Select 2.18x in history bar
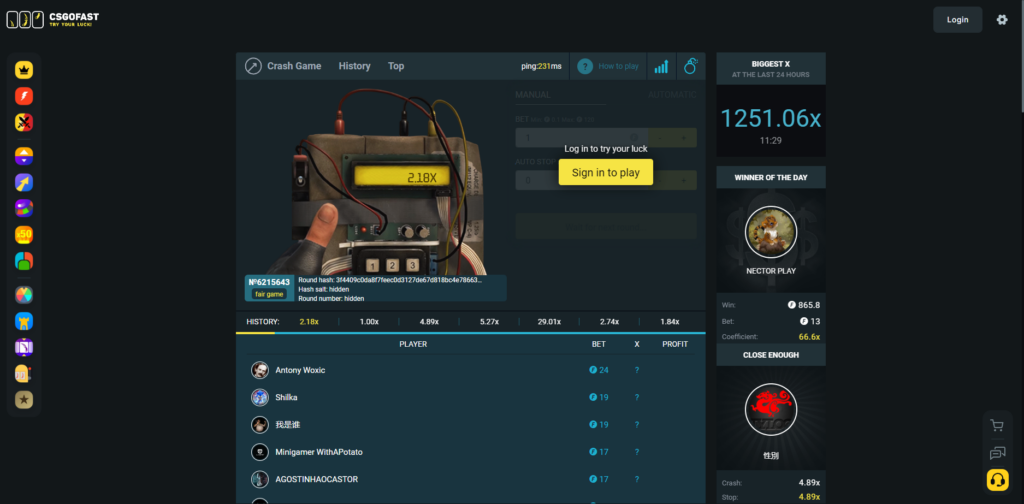Screen dimensions: 1024x504 [309, 322]
